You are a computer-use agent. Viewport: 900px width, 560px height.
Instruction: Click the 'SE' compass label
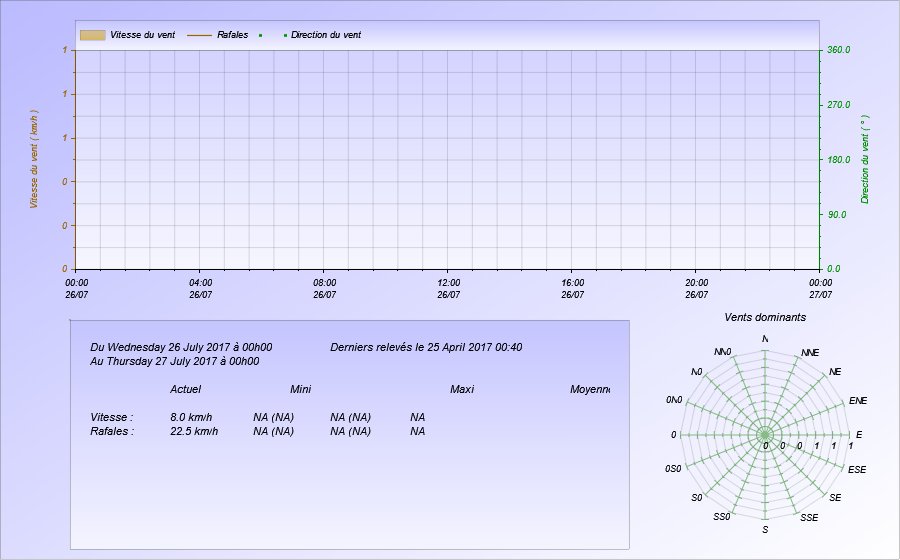(x=835, y=497)
